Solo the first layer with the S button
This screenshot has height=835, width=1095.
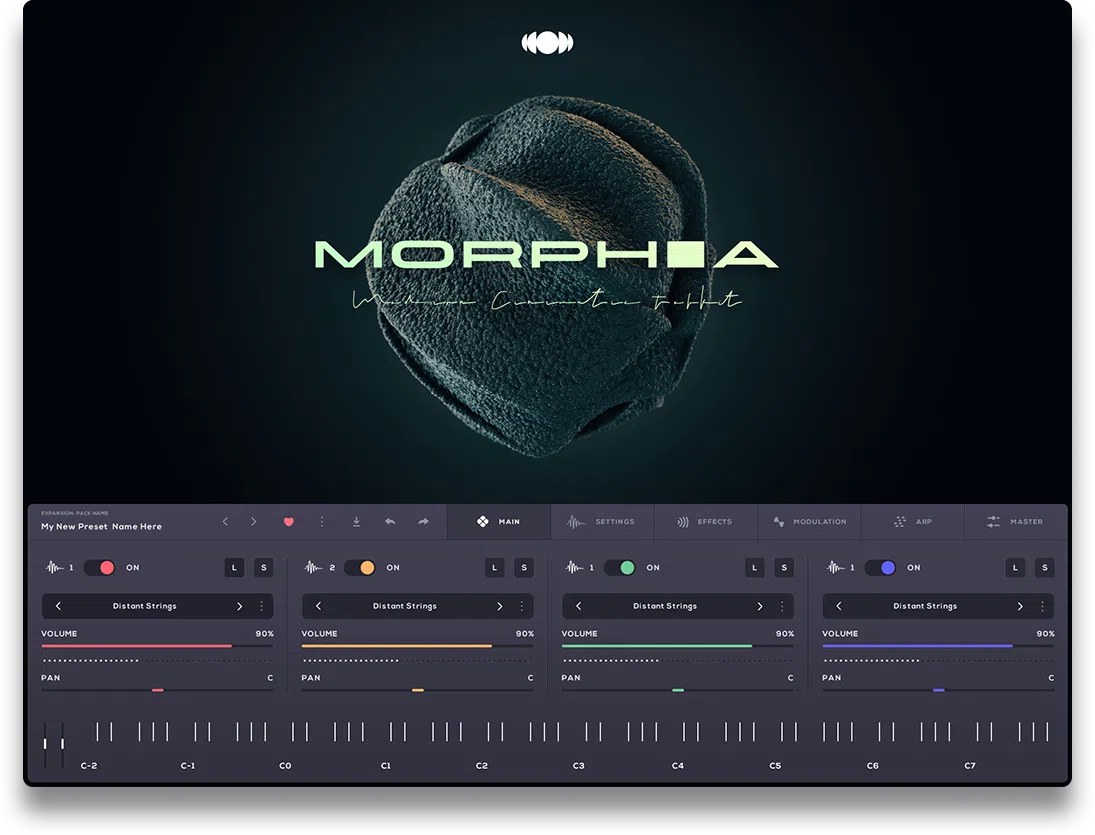(263, 567)
